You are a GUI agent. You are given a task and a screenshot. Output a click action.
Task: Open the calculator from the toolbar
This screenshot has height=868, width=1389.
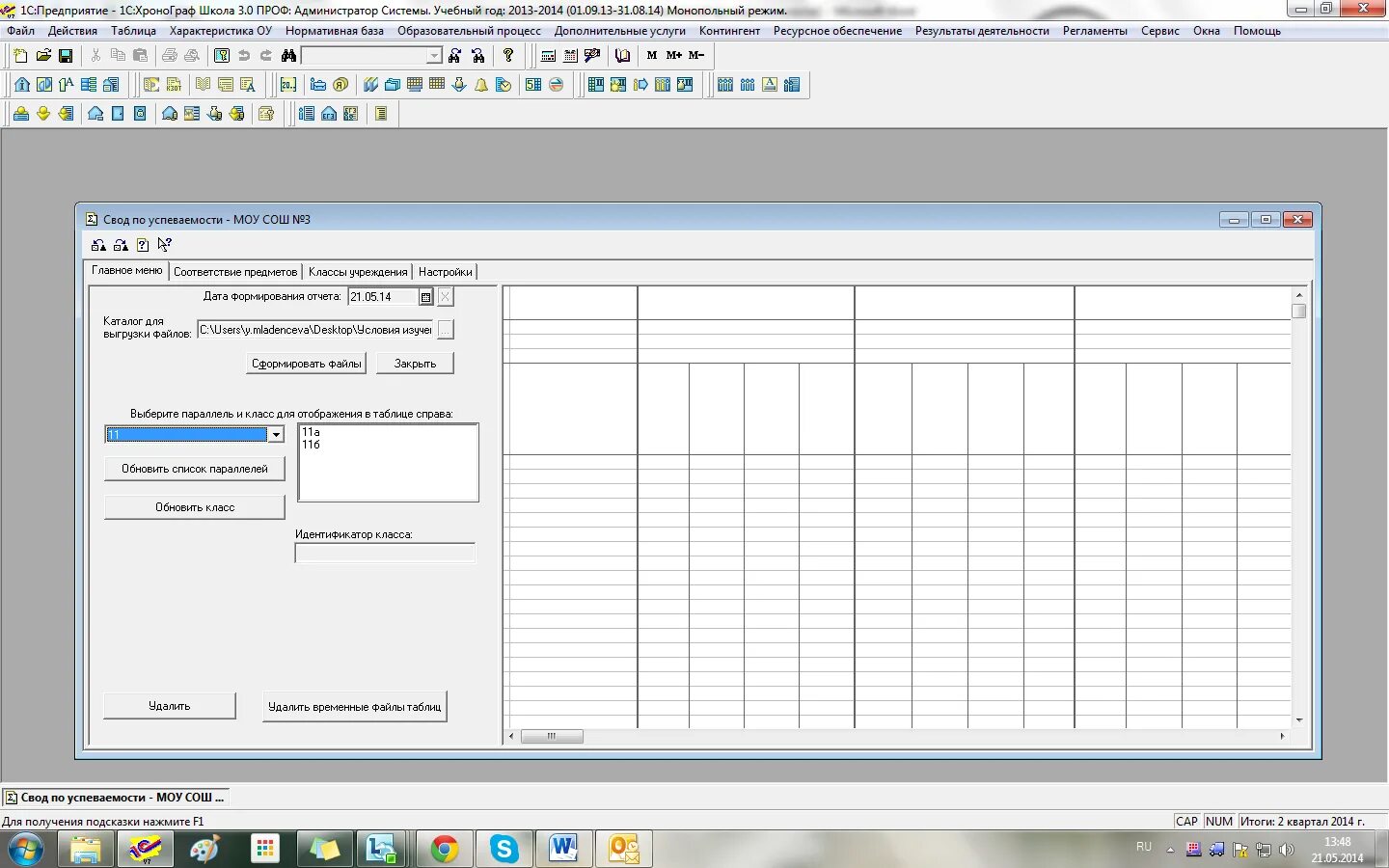548,55
